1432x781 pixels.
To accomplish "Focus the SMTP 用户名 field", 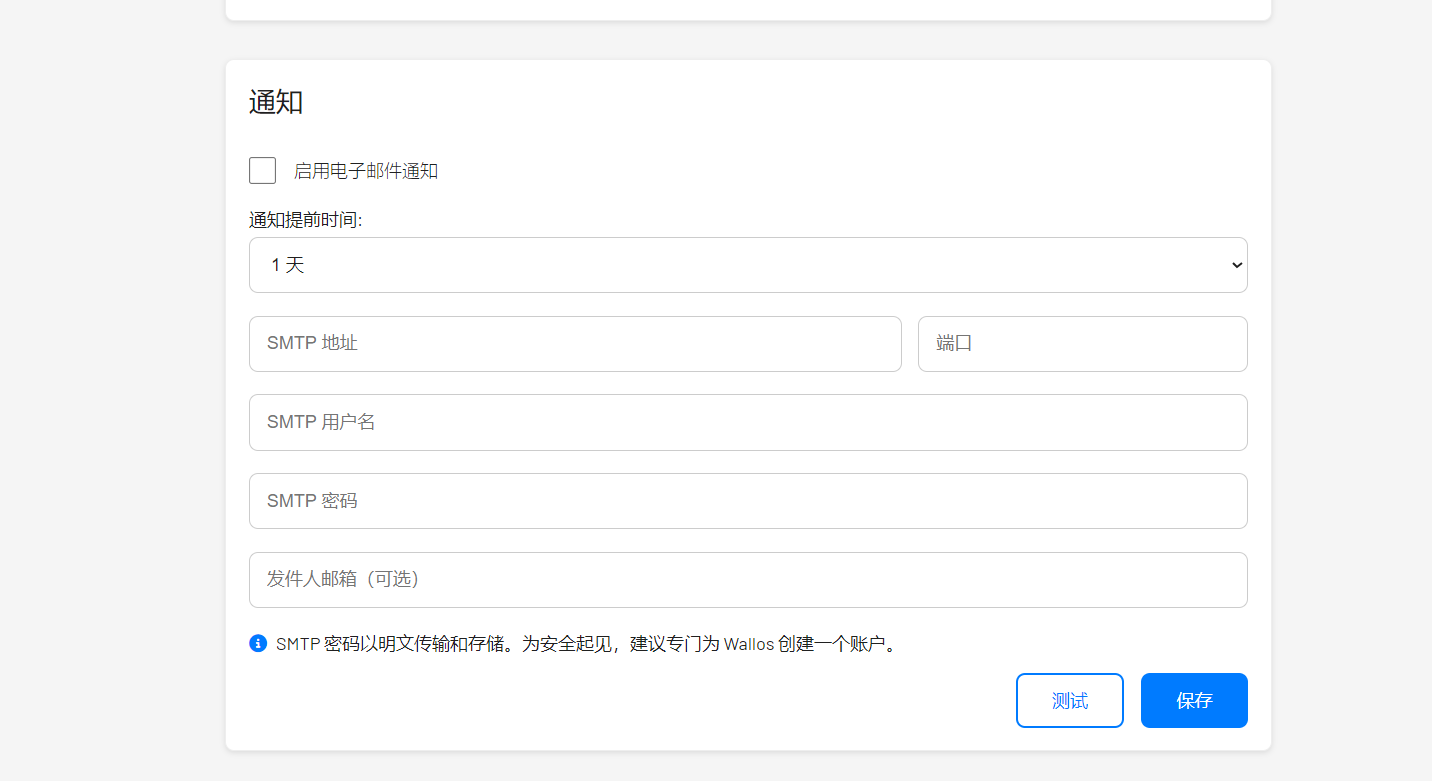I will [x=747, y=422].
